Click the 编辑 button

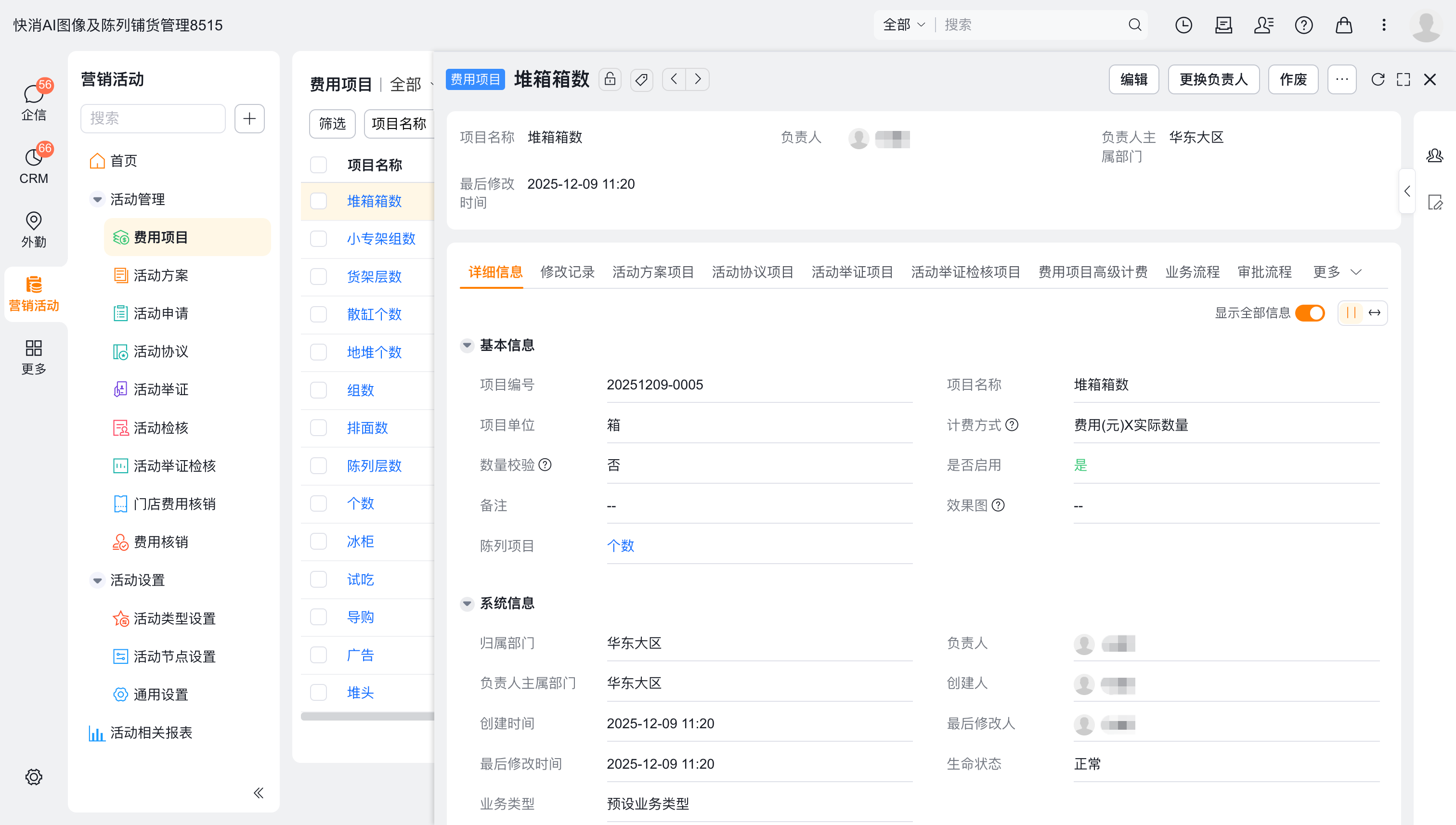1134,79
